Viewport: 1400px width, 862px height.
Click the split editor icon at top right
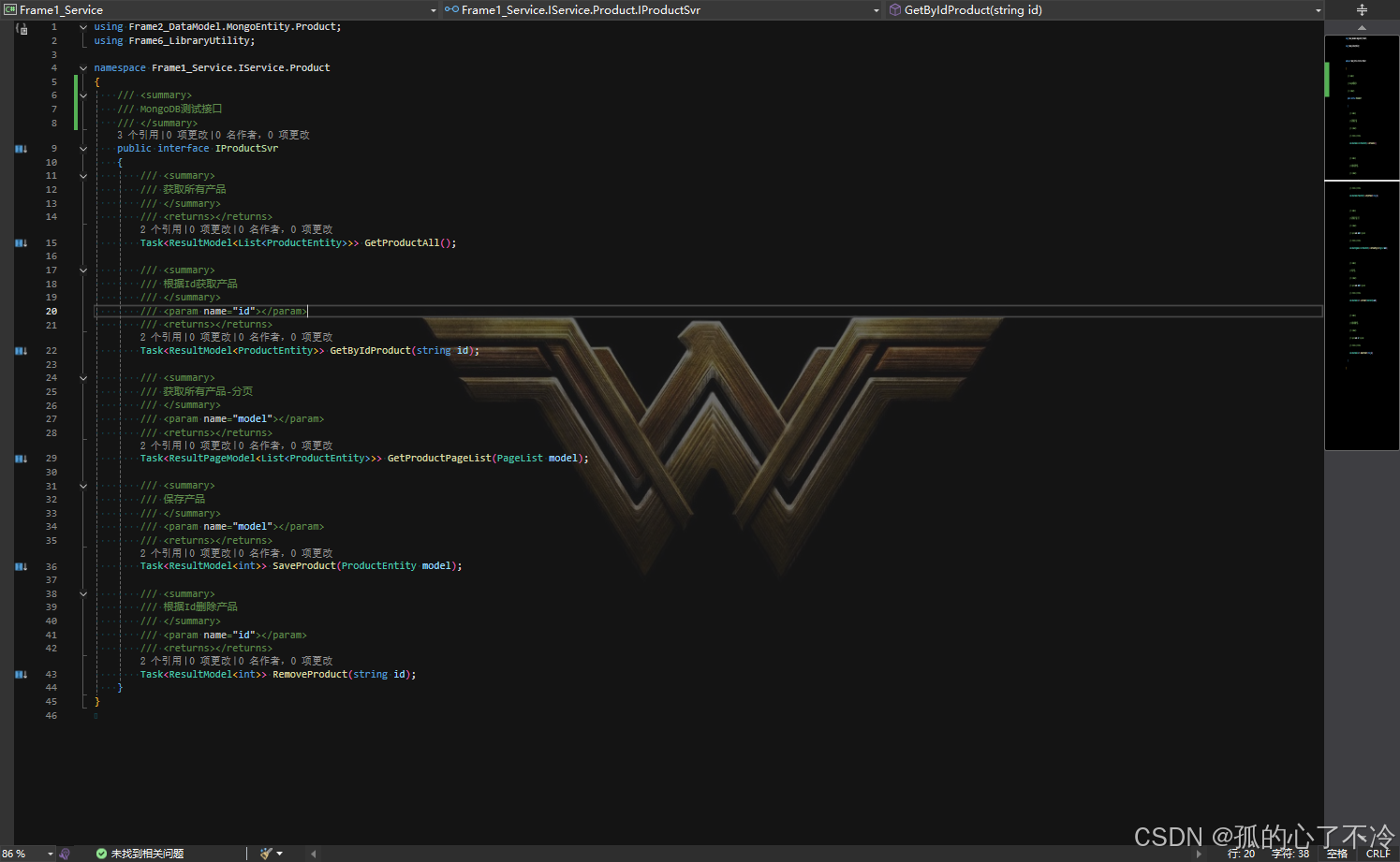[1362, 10]
